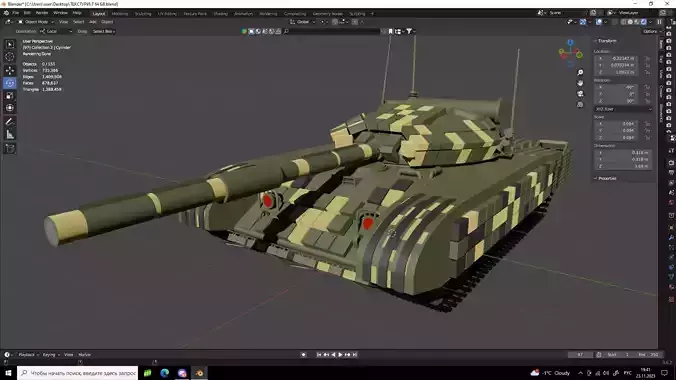The width and height of the screenshot is (676, 380).
Task: Toggle viewport overlays
Action: (599, 22)
